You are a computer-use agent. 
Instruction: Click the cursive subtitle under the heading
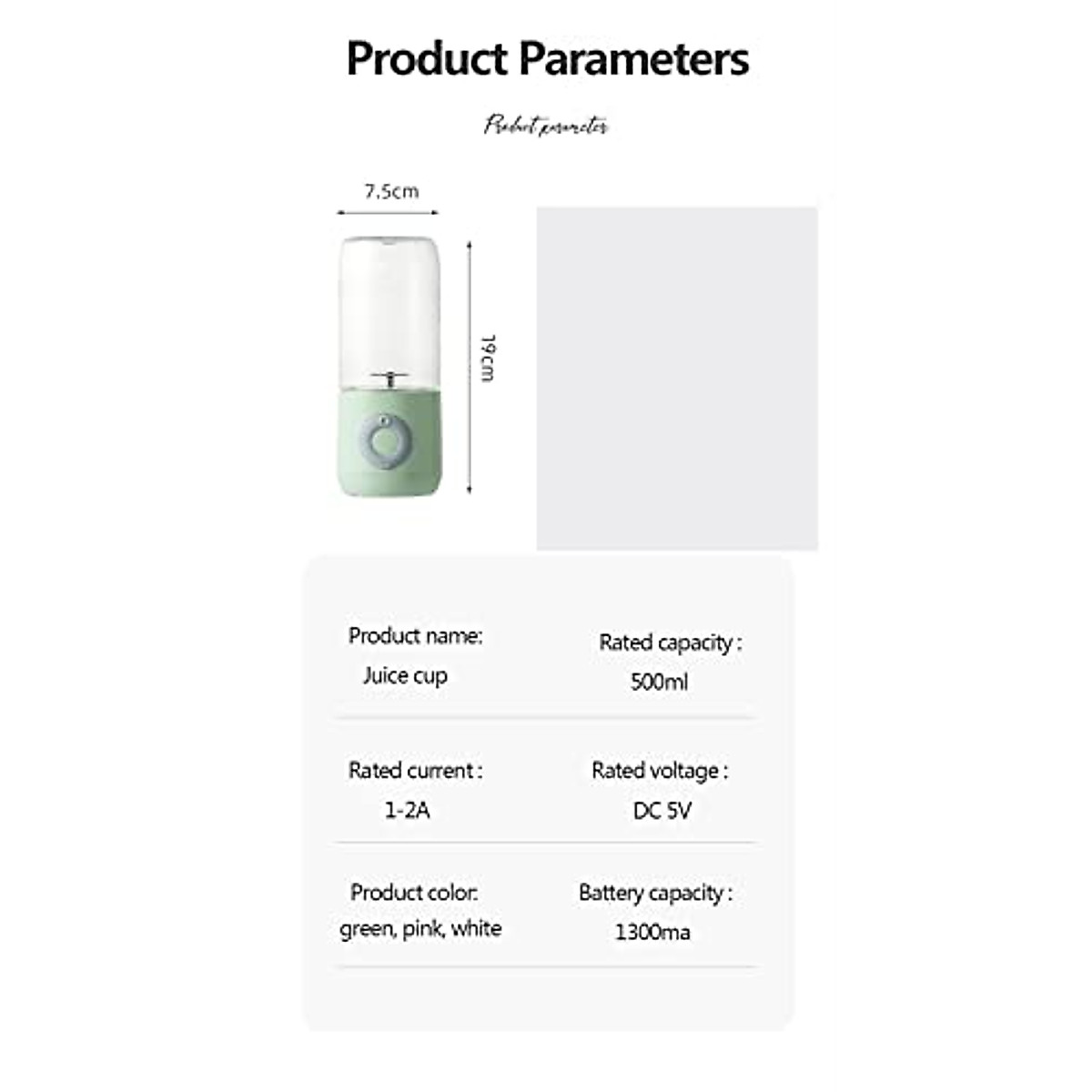(546, 125)
